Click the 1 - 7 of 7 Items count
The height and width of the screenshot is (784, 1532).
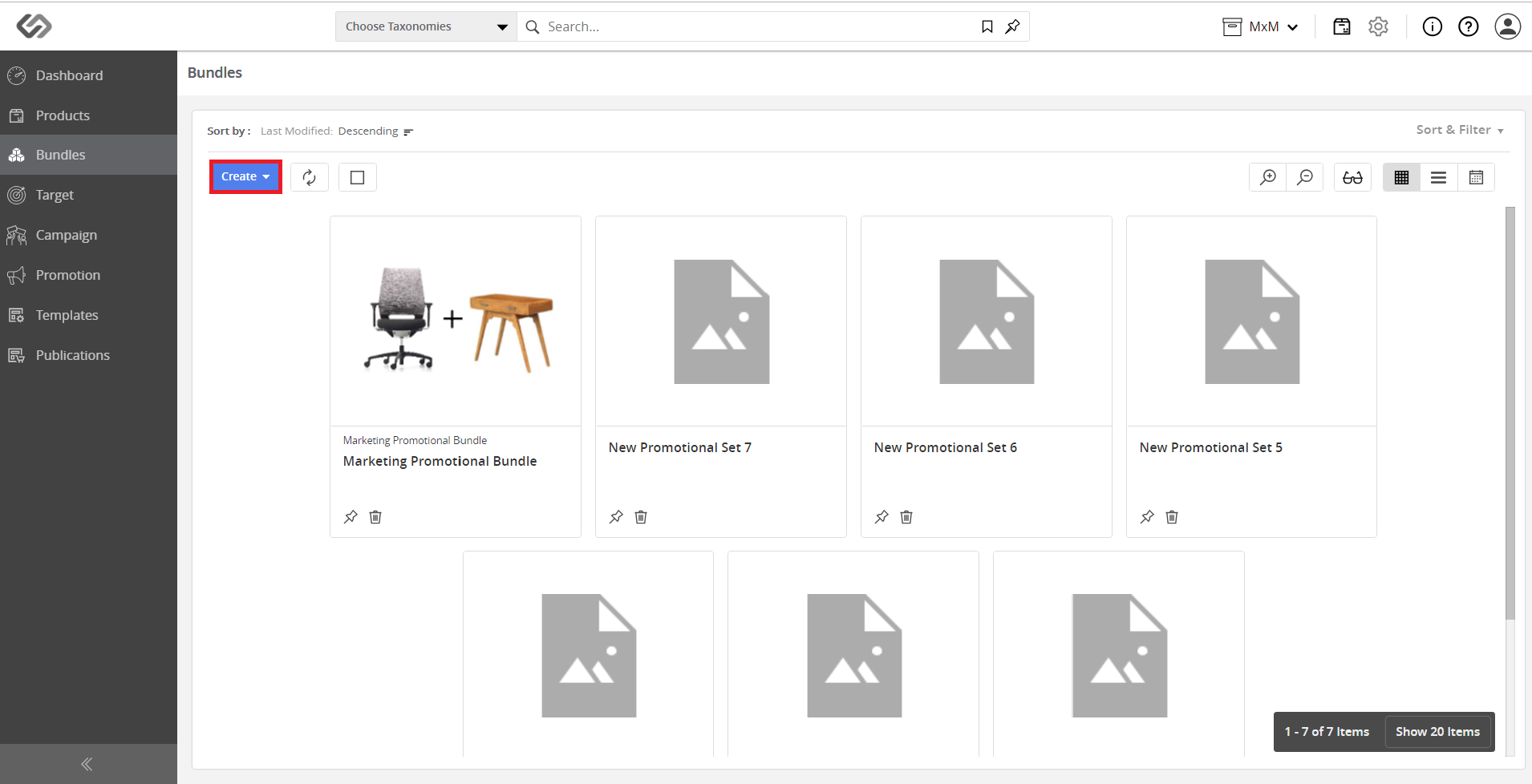tap(1327, 732)
